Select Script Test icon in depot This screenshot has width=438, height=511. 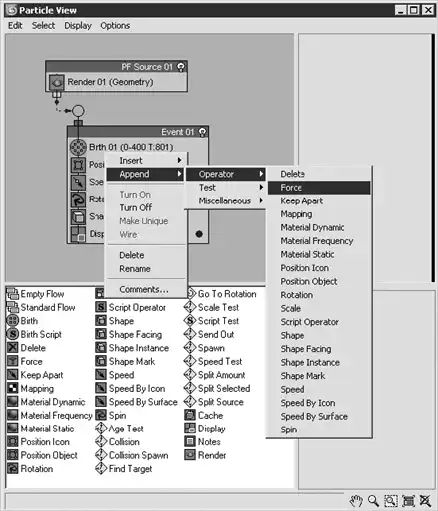[190, 321]
